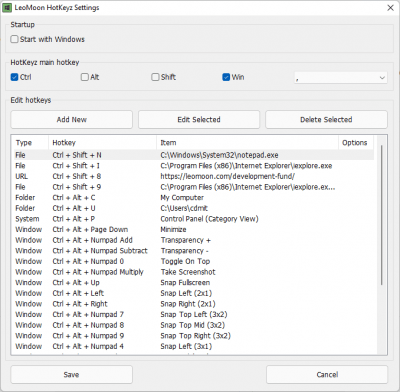This screenshot has width=400, height=392.
Task: Click the Ctrl + Alt + Up hotkey
Action: click(76, 283)
